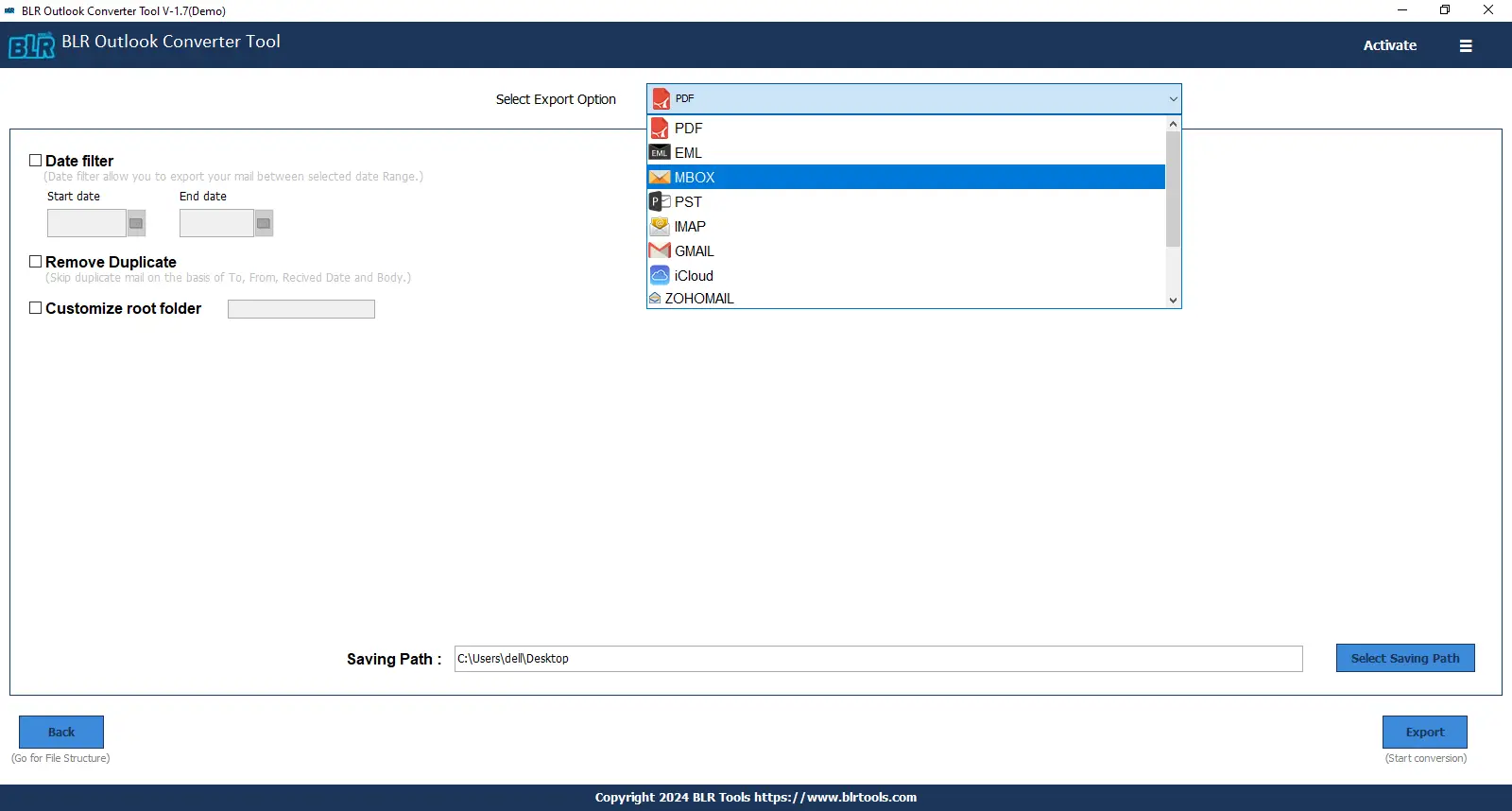The image size is (1512, 811).
Task: Click the Customize root folder text field
Action: coord(301,309)
